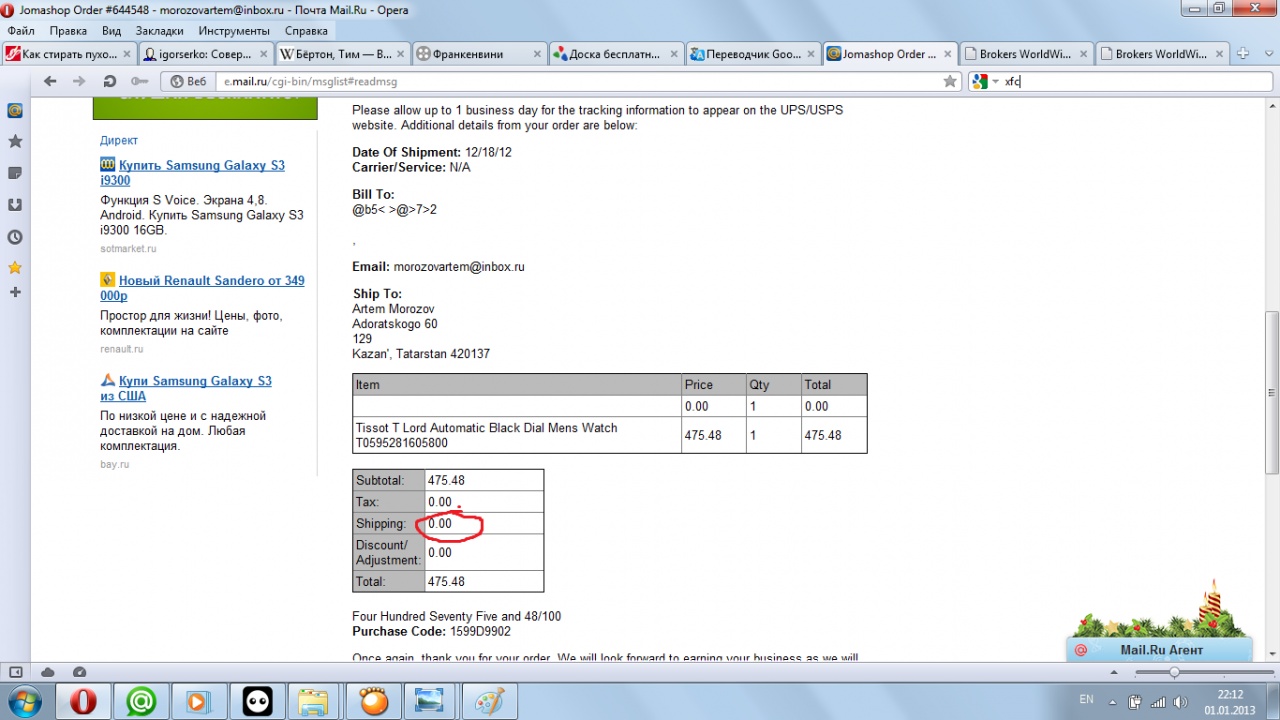Open the Закладки menu
Image resolution: width=1280 pixels, height=720 pixels.
(159, 31)
